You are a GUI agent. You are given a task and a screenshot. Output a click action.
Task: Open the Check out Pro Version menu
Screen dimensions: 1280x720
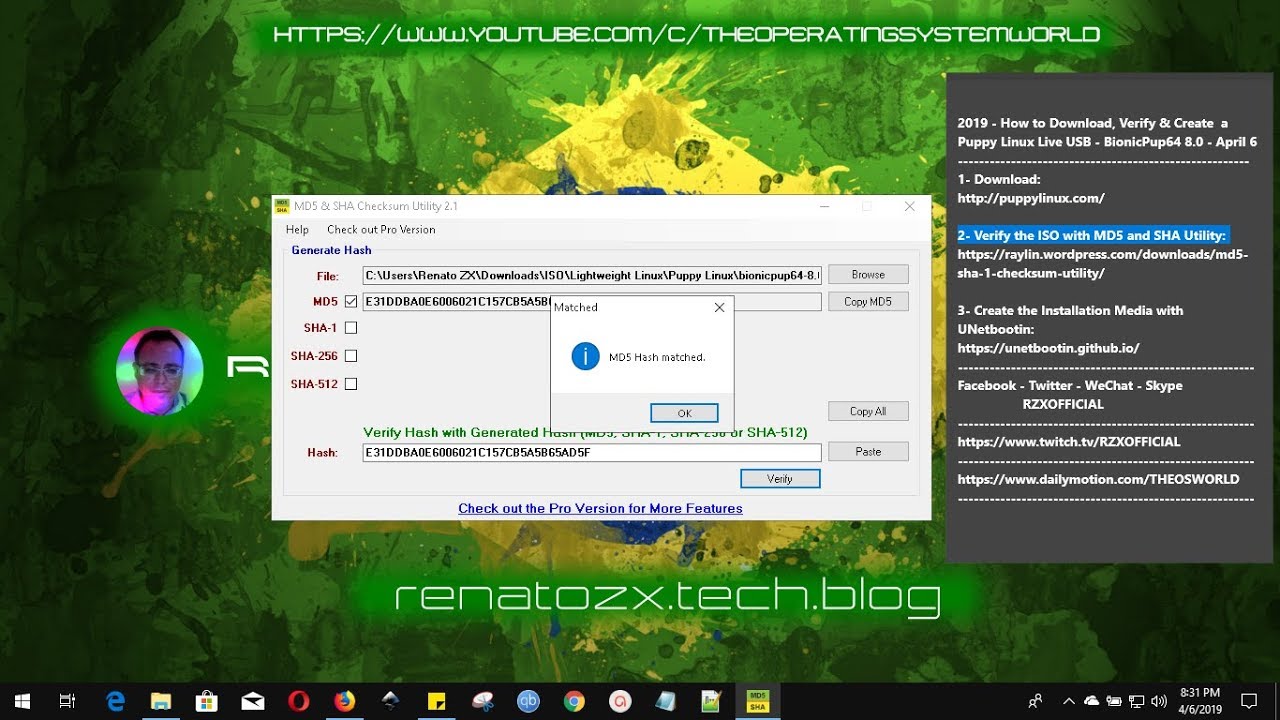(x=381, y=229)
